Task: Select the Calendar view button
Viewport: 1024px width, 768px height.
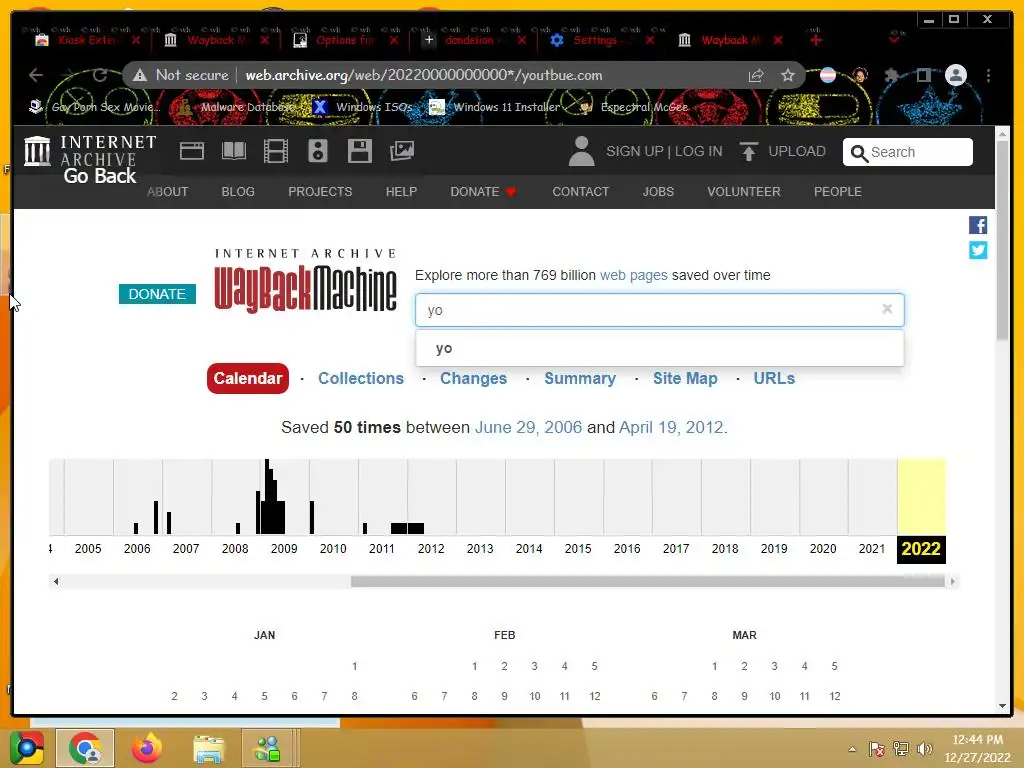Action: (248, 379)
